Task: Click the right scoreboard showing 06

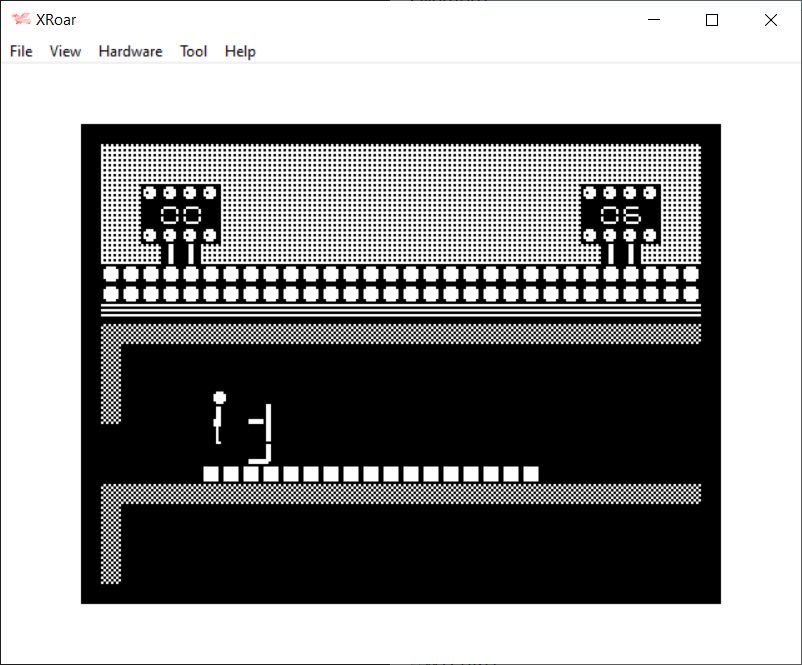Action: 620,214
